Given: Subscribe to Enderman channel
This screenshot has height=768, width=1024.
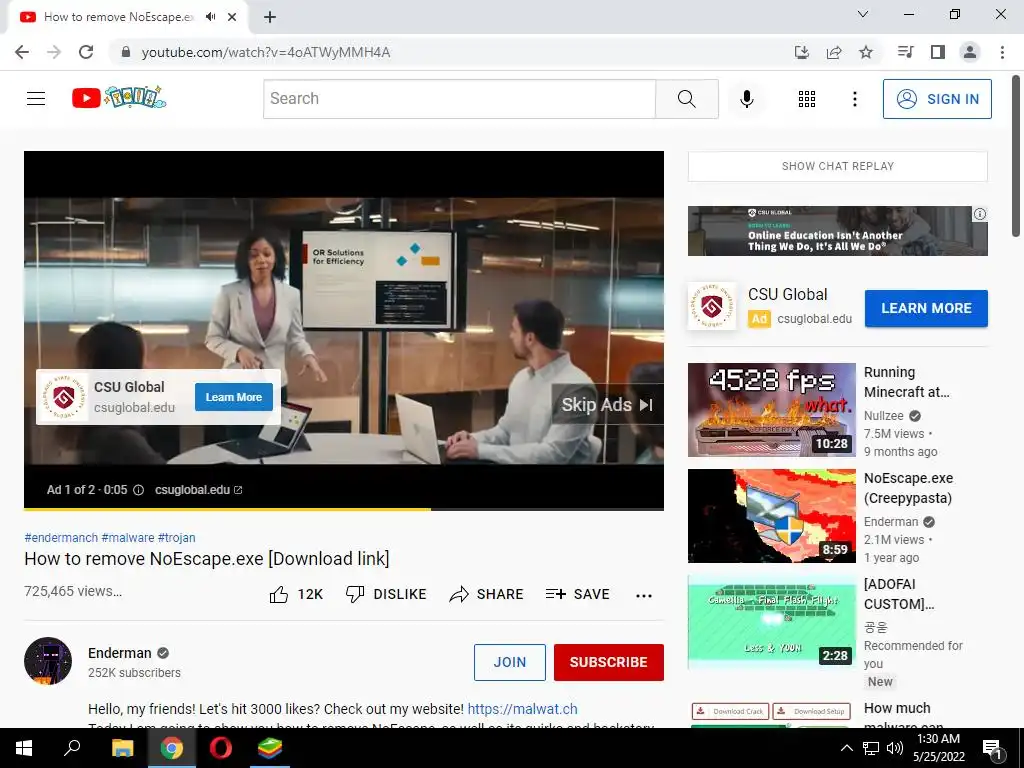Looking at the screenshot, I should coord(609,662).
